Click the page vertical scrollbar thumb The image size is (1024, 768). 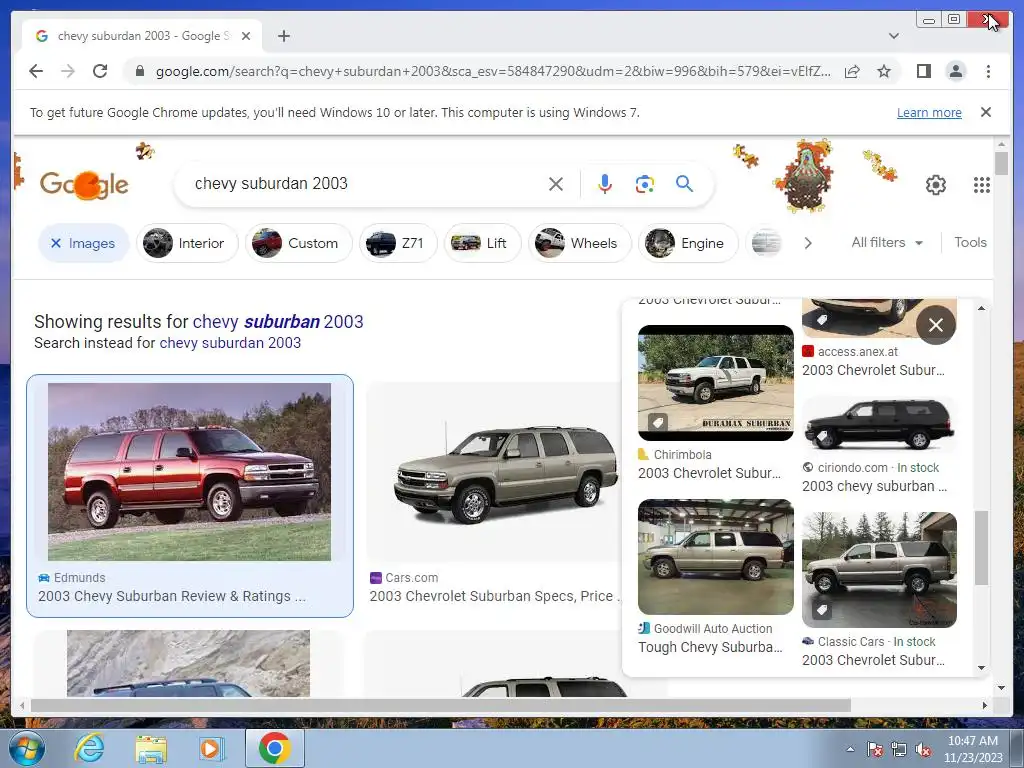[1001, 163]
